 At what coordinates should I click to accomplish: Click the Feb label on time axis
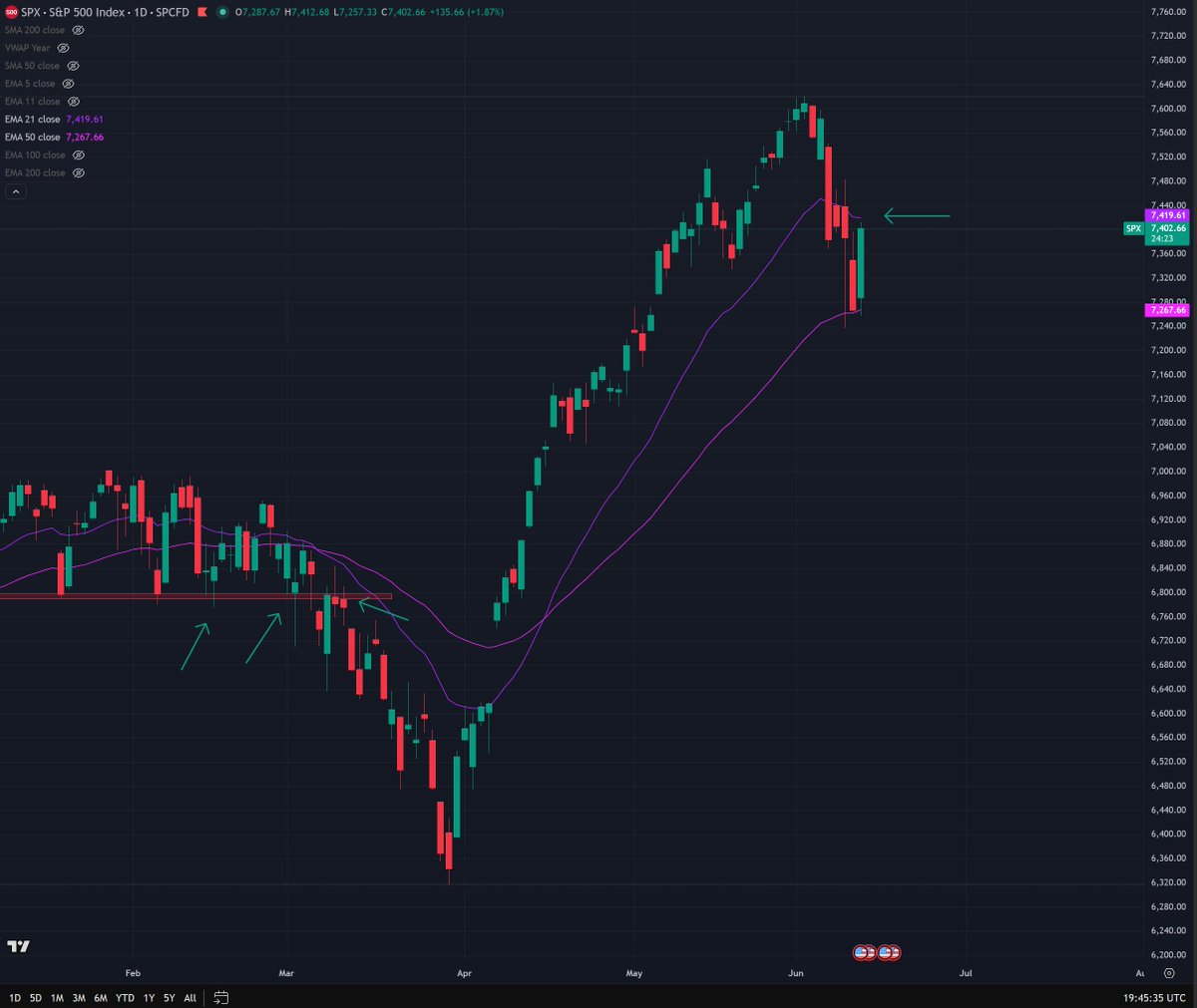(133, 973)
